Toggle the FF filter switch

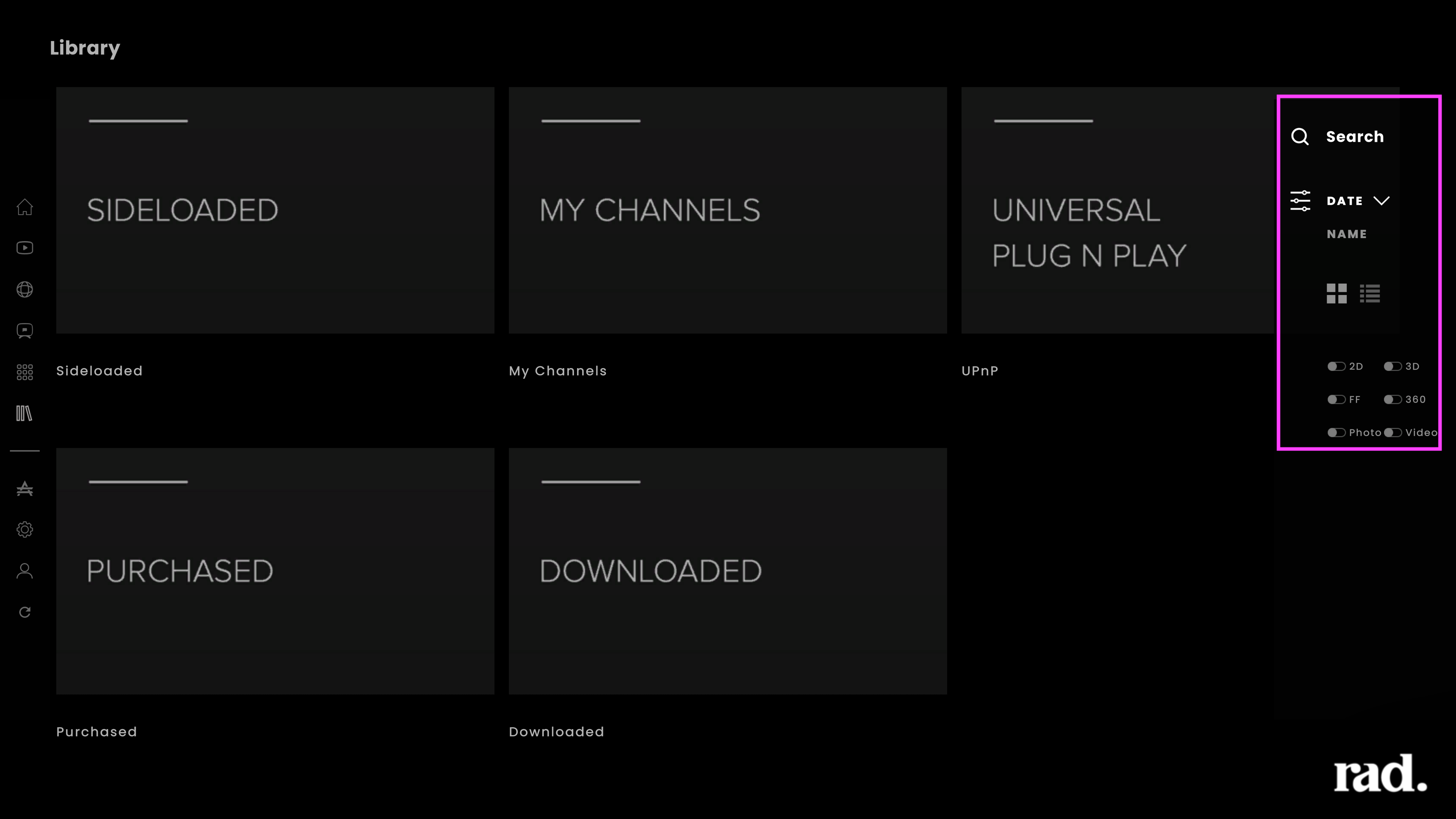pyautogui.click(x=1336, y=400)
